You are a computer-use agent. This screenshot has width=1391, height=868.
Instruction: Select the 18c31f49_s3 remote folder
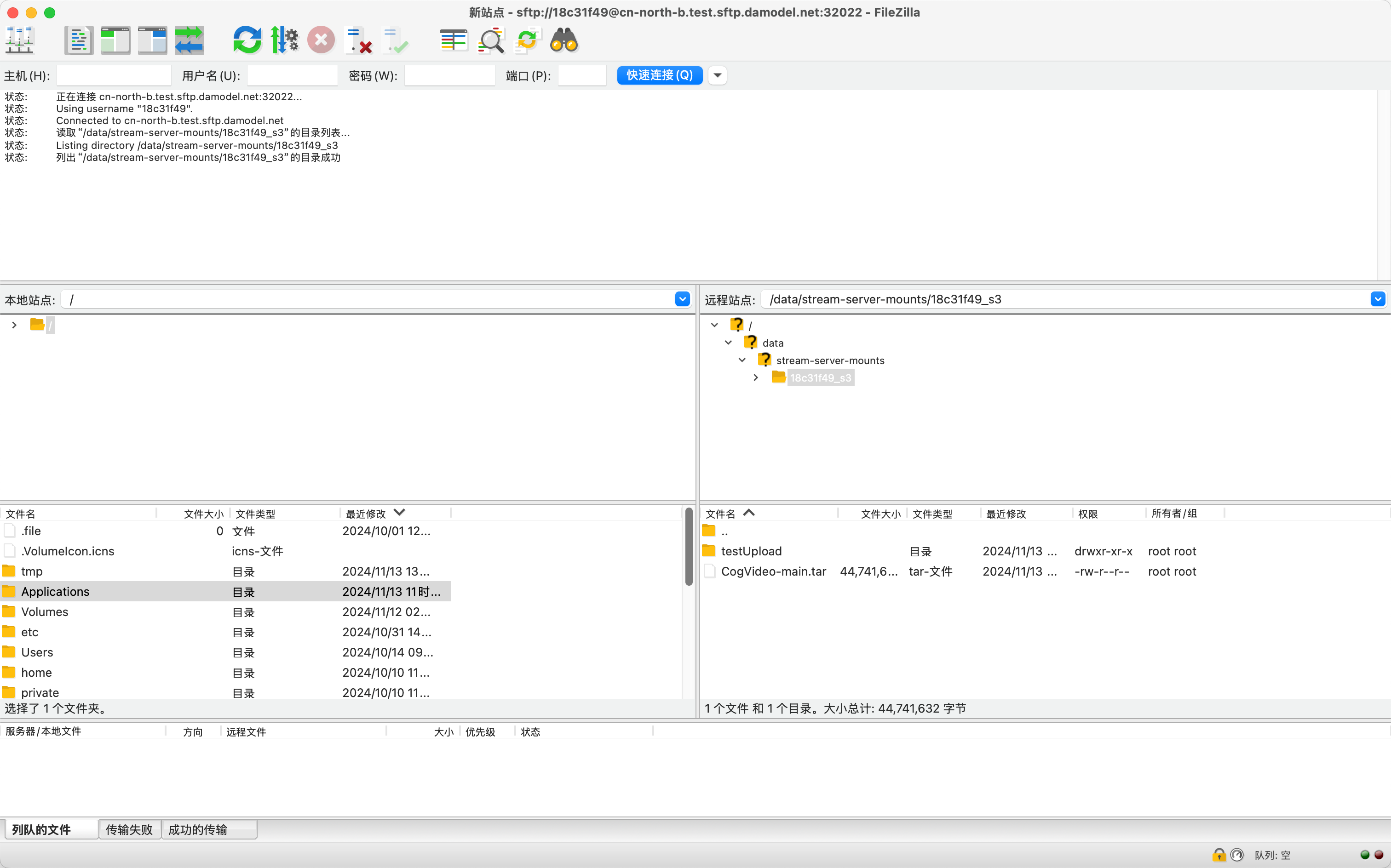coord(820,378)
